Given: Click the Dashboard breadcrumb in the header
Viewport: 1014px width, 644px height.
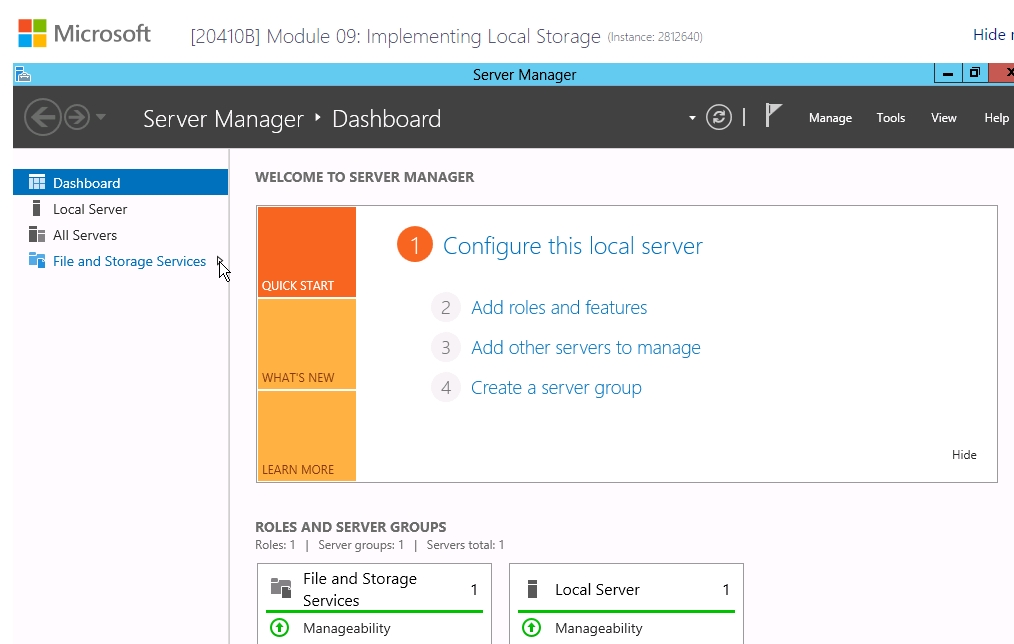Looking at the screenshot, I should pos(387,119).
